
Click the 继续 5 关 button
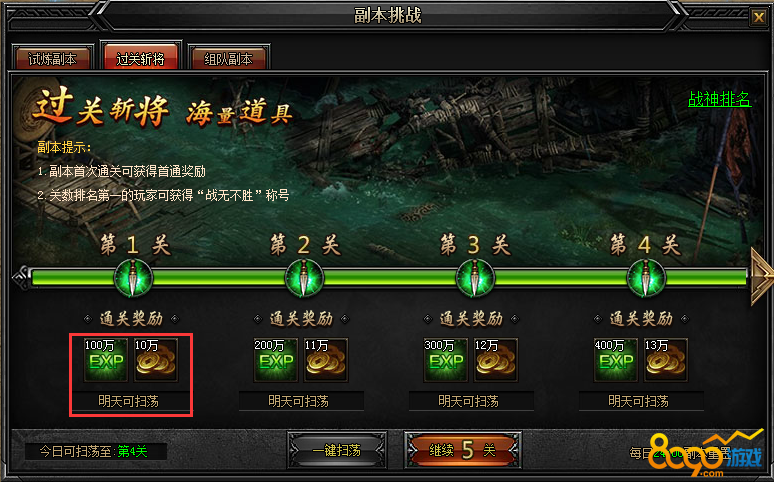(462, 449)
